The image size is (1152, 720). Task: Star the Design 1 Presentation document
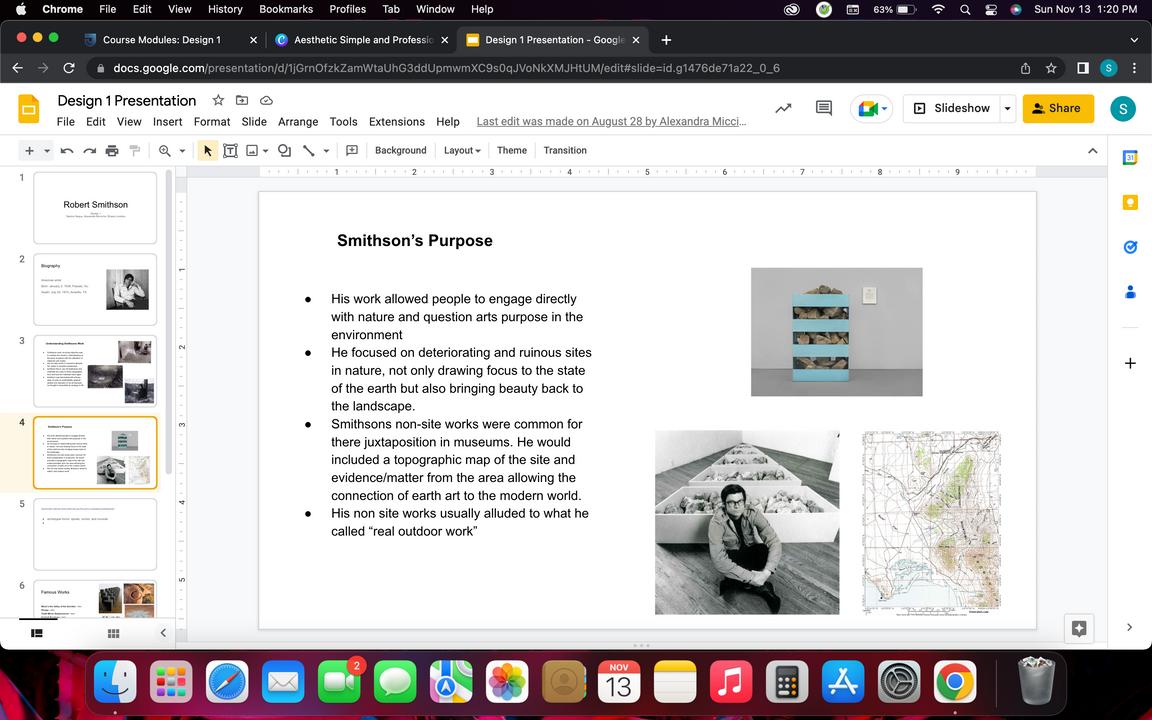(x=218, y=100)
